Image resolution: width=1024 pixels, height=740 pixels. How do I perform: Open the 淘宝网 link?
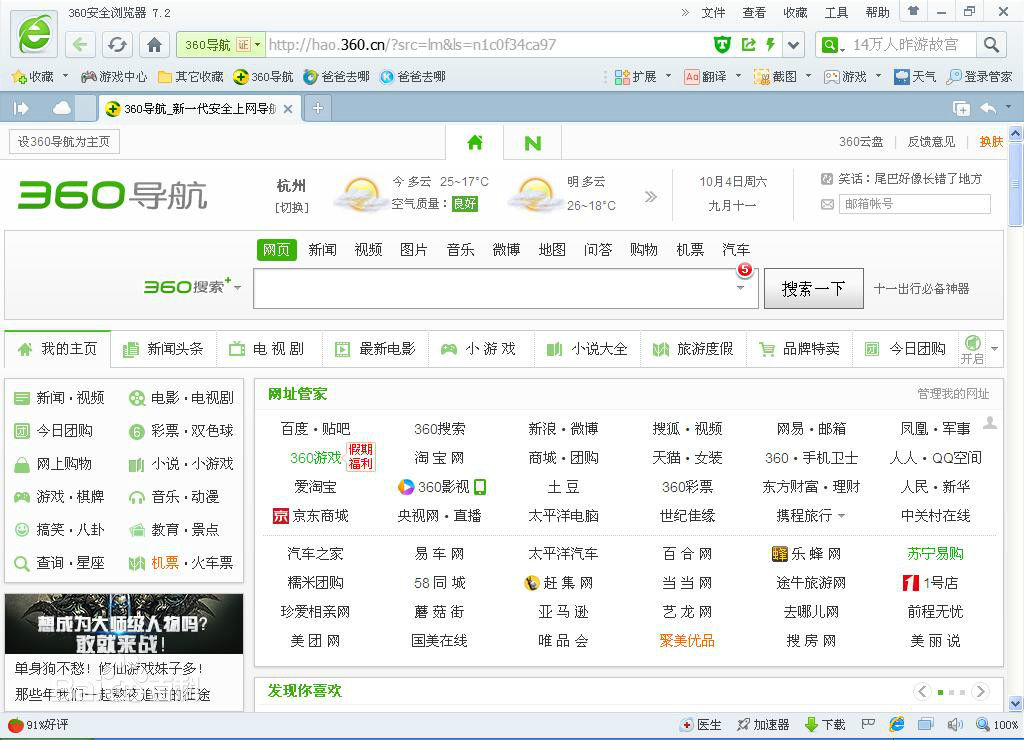click(439, 458)
